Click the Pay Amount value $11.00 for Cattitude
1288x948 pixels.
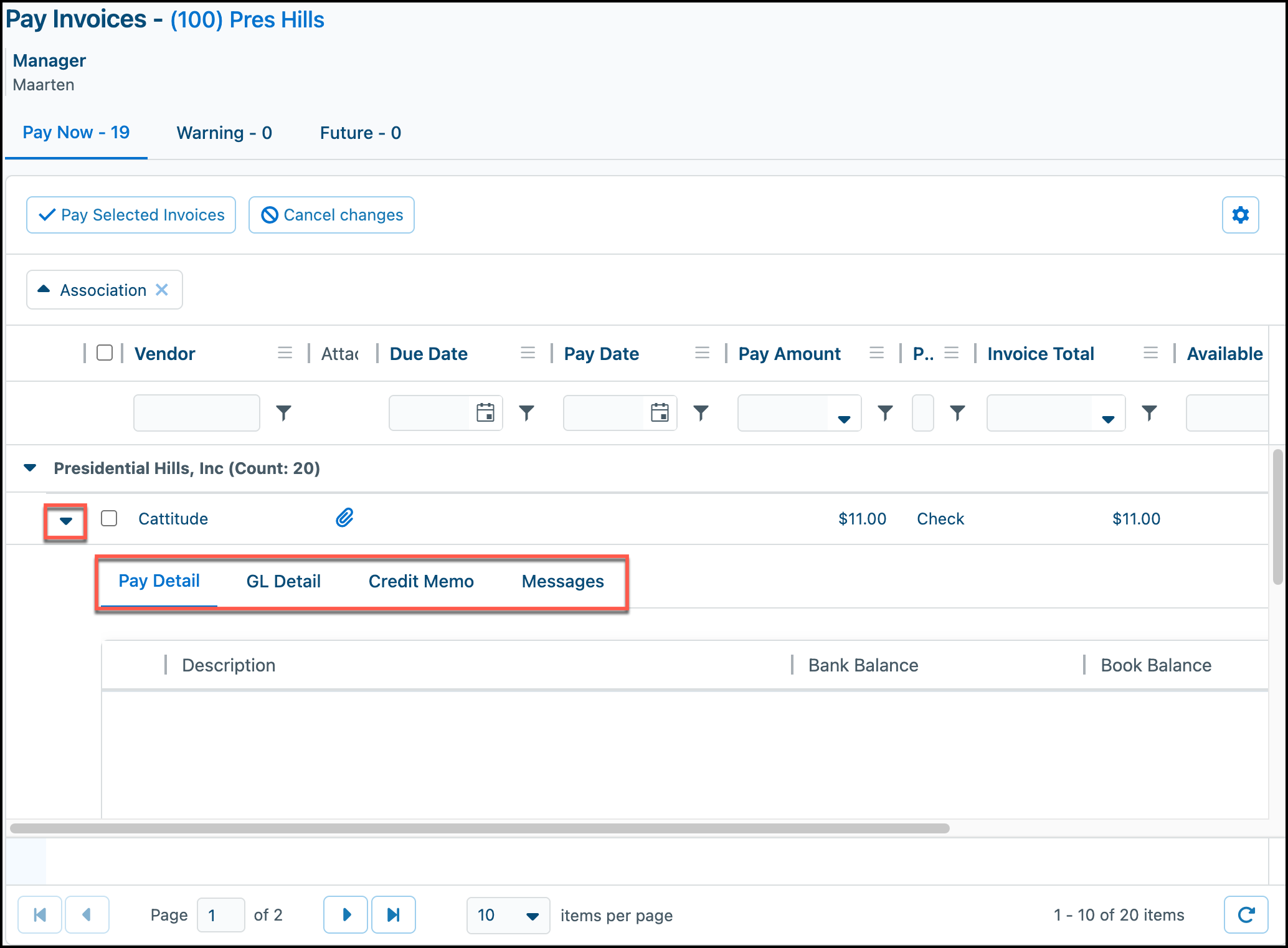tap(862, 518)
